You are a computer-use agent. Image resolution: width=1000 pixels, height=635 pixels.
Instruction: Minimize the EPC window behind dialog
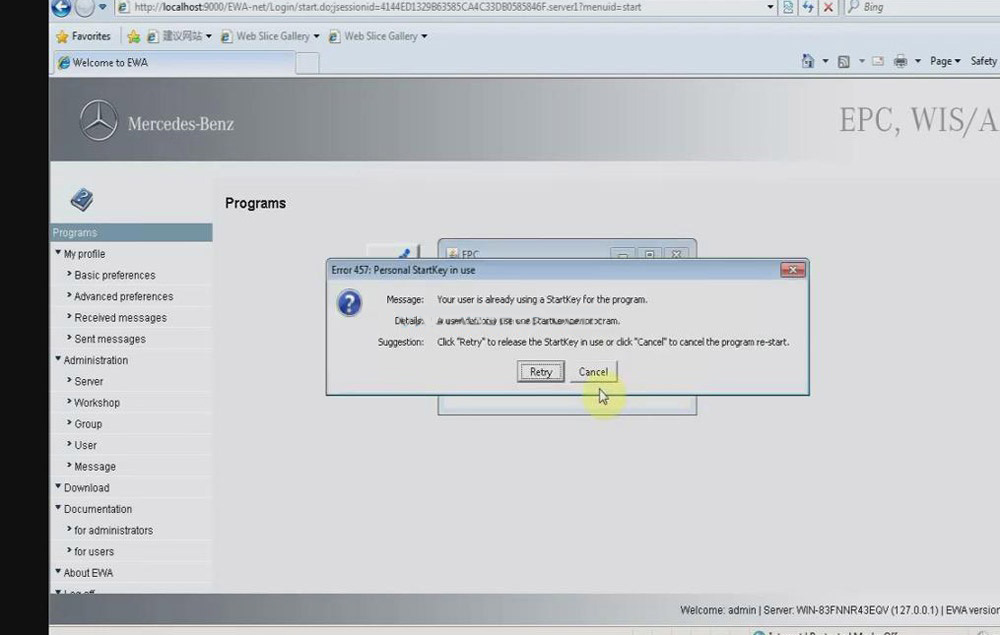coord(622,254)
